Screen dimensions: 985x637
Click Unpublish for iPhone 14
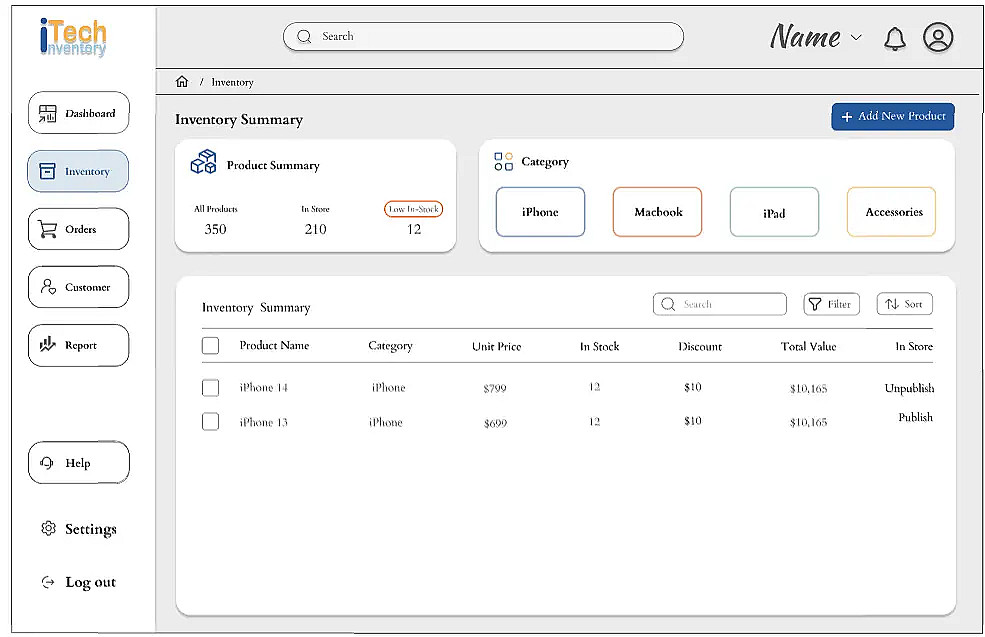pos(909,388)
